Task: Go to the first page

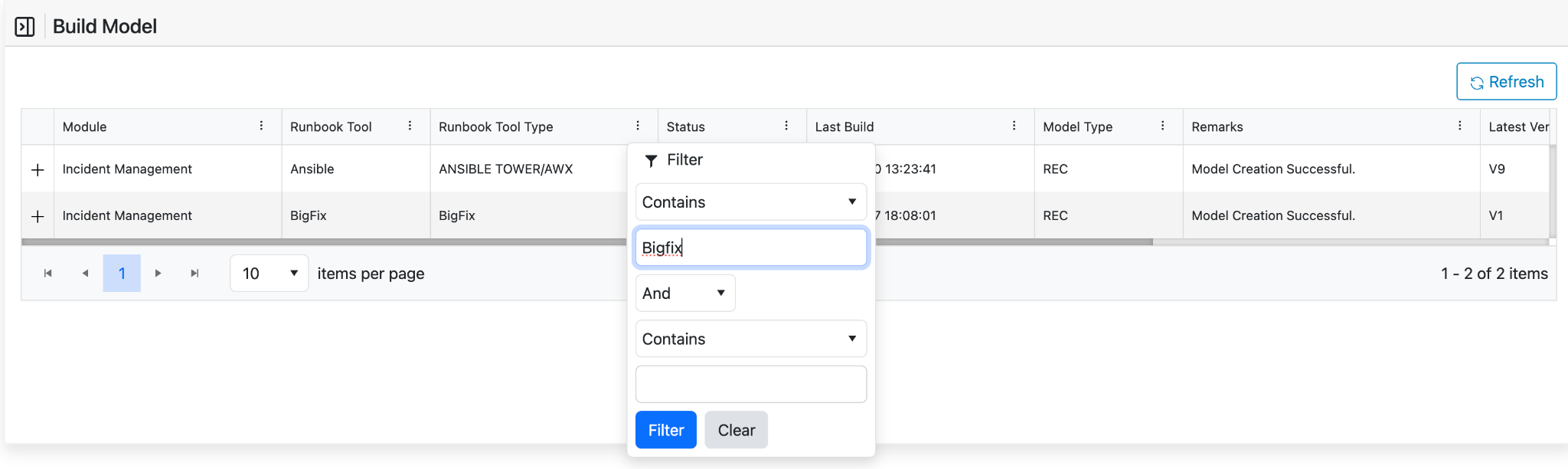Action: (x=48, y=274)
